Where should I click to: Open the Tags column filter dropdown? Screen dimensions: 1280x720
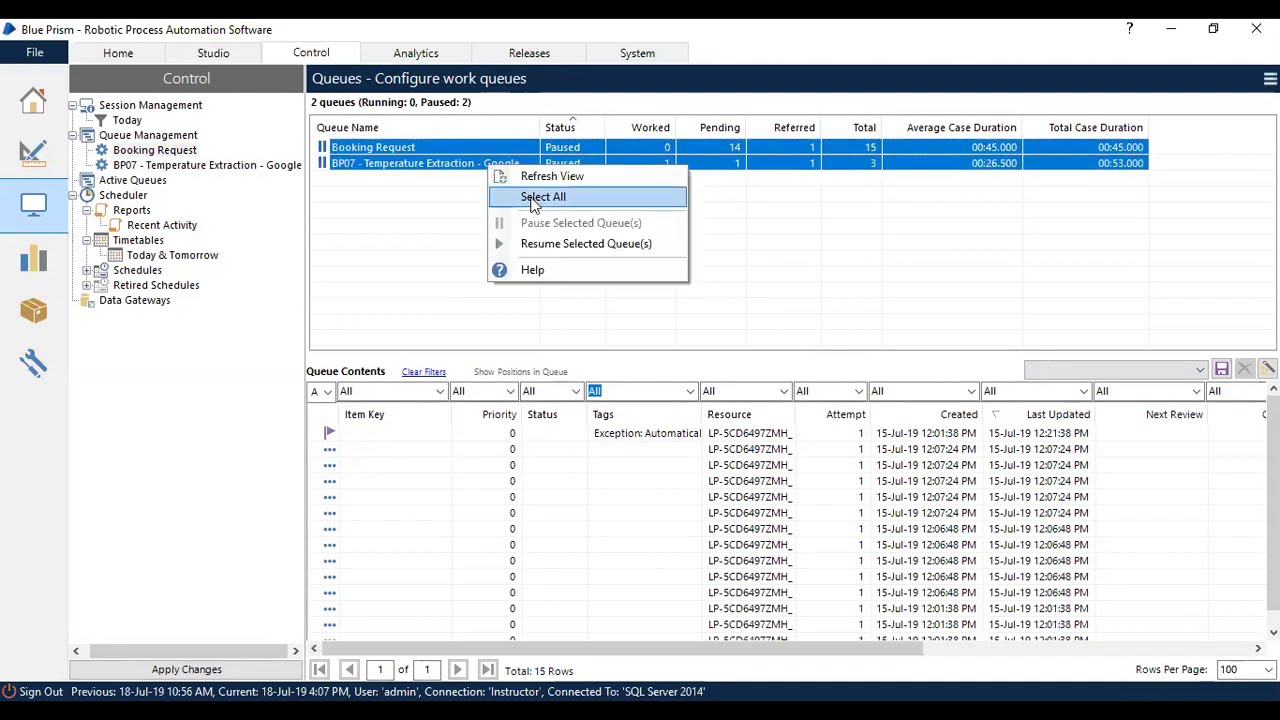690,391
